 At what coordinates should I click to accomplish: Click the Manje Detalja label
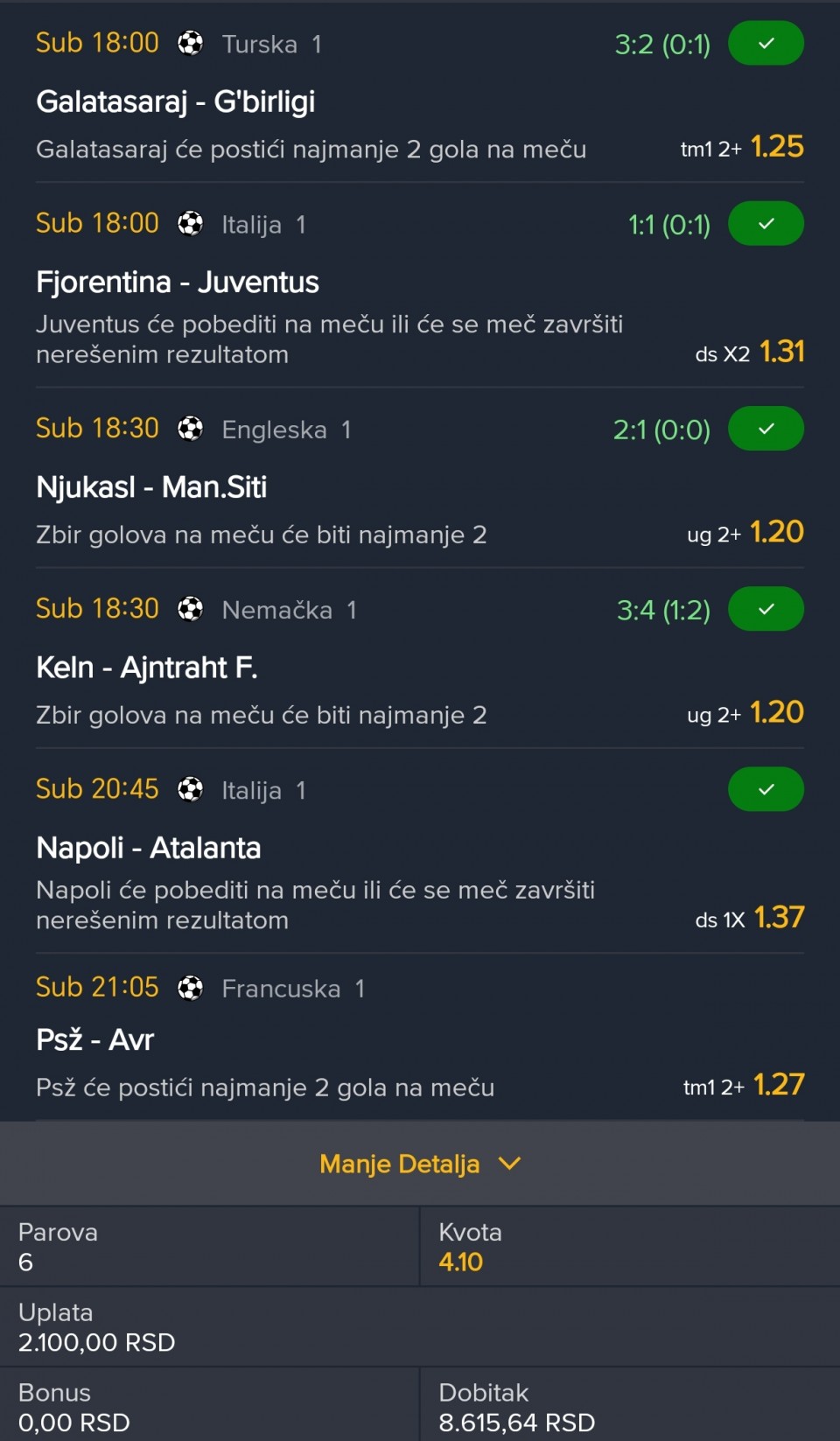[x=399, y=1164]
